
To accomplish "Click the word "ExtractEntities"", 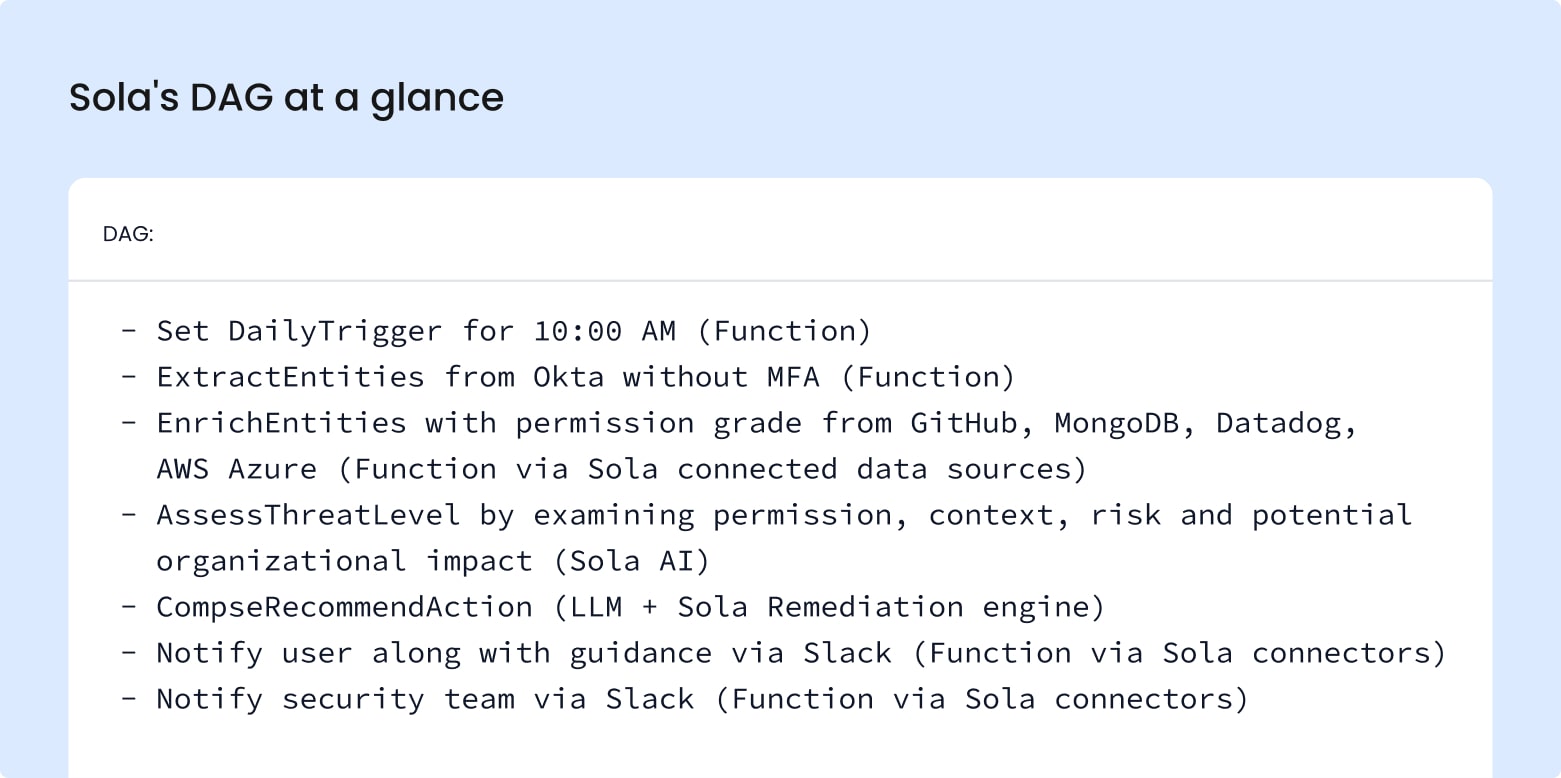I will click(291, 377).
